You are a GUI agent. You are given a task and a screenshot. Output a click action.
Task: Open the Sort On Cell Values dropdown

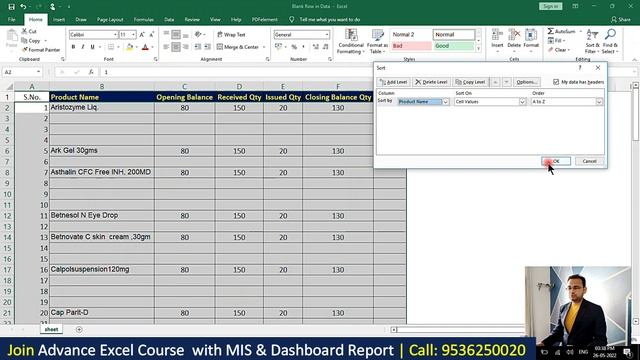(522, 102)
